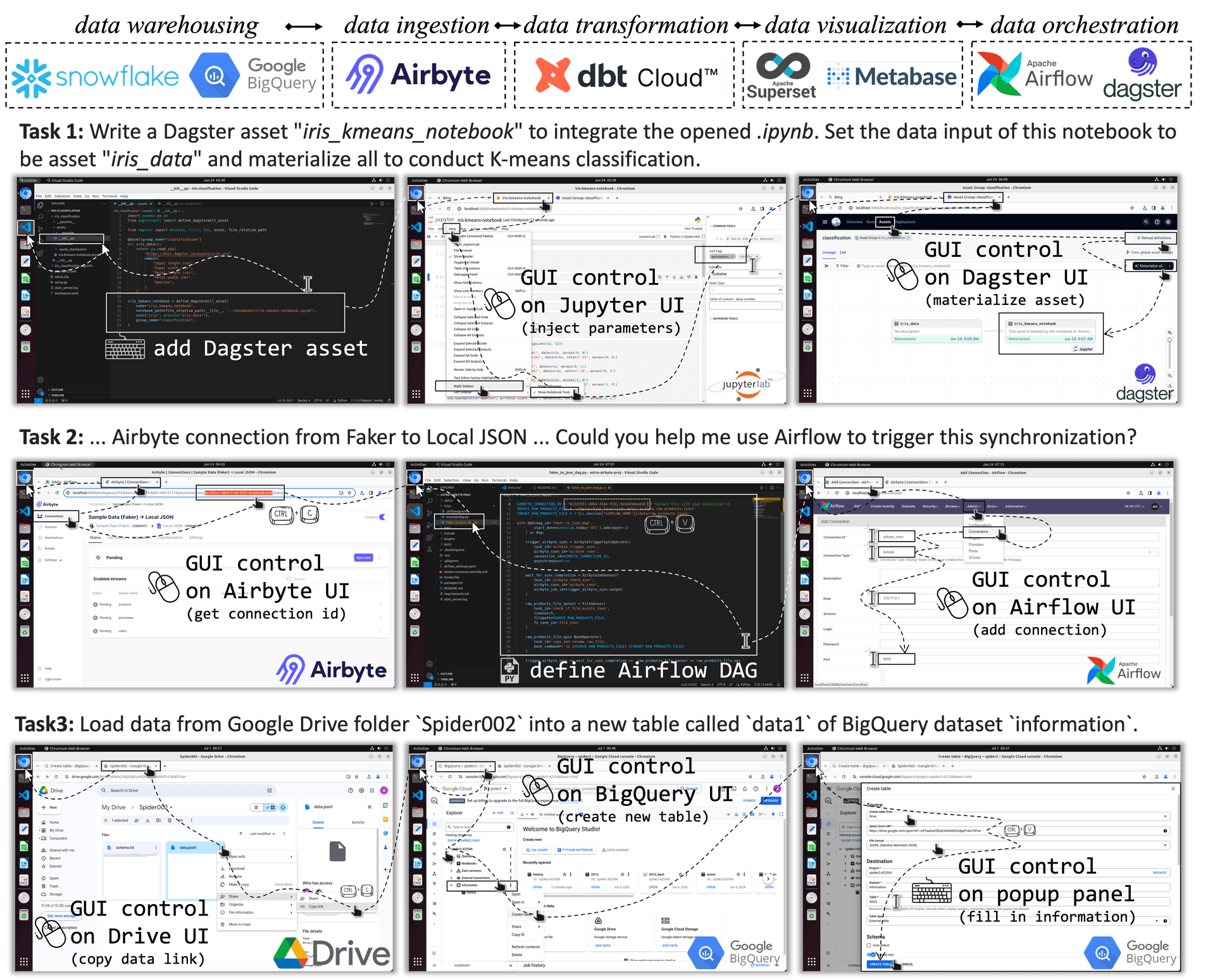1215x980 pixels.
Task: Task 1 VS Code: open Show Applications grid in dock
Action: coord(25,394)
